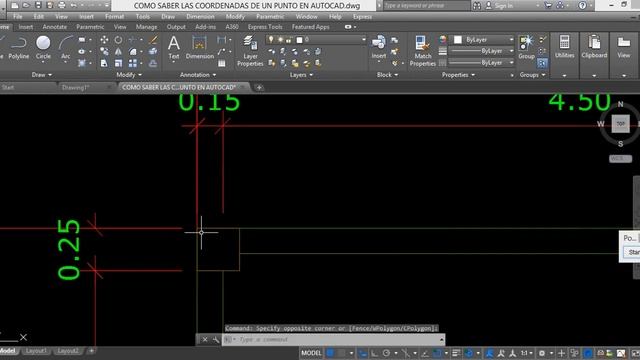Expand the Modify panel
The image size is (640, 360).
[129, 75]
